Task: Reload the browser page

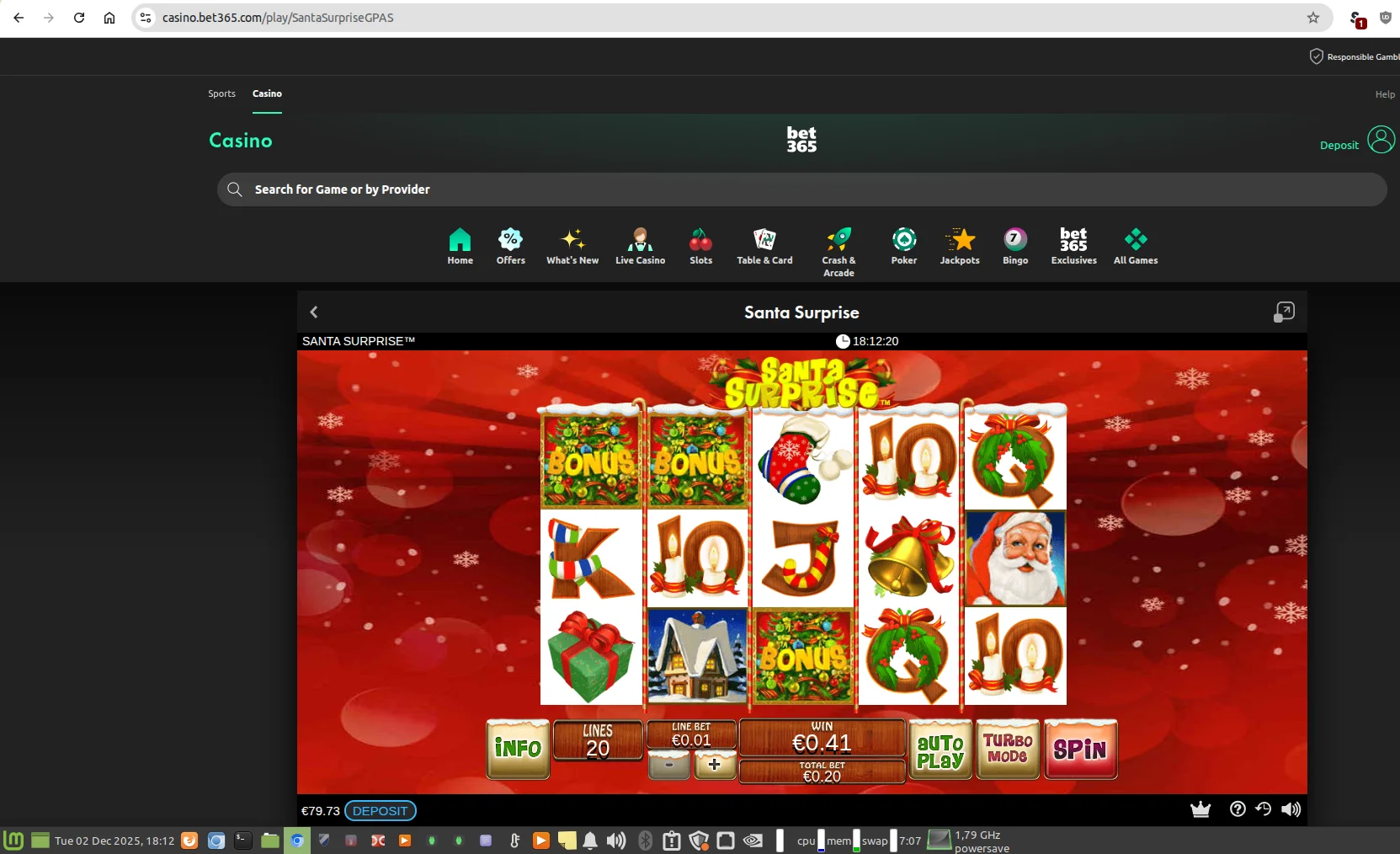Action: click(x=79, y=18)
